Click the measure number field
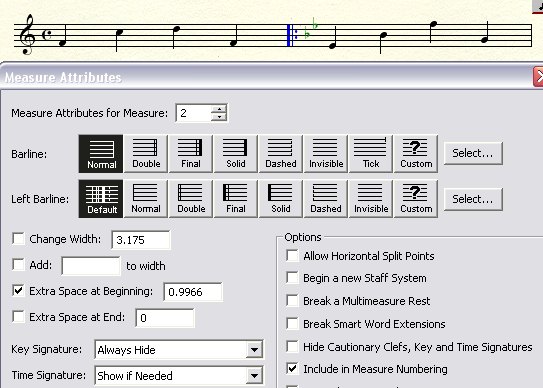543x388 pixels. (x=194, y=113)
